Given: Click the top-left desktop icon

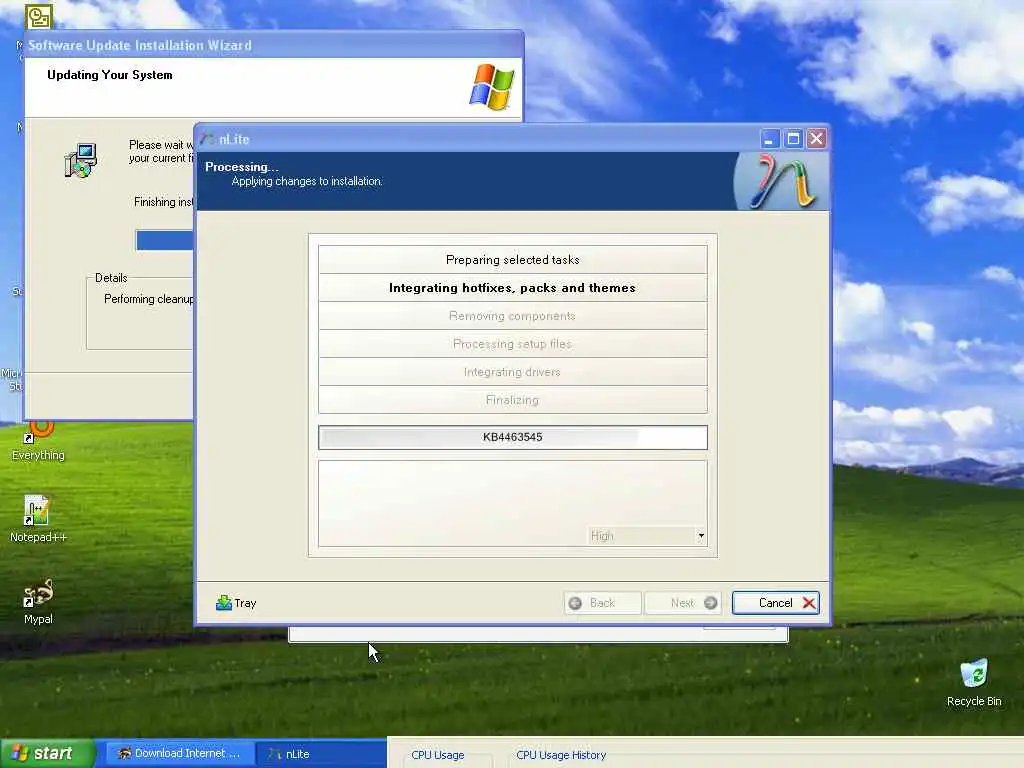Looking at the screenshot, I should pos(39,16).
